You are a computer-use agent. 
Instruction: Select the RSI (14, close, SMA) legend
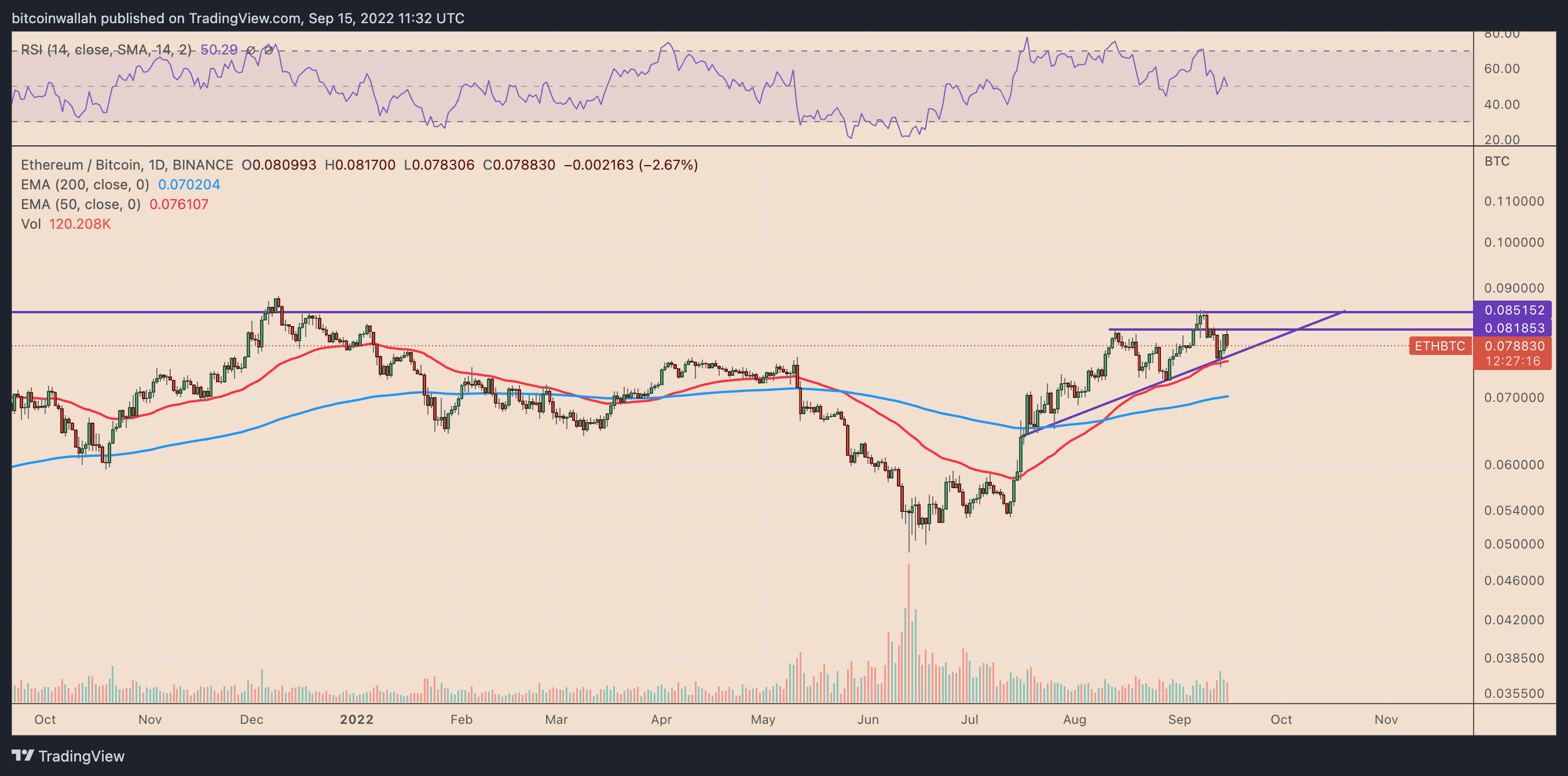106,50
